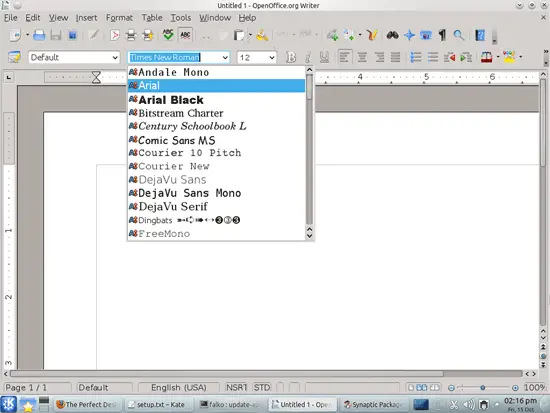The width and height of the screenshot is (550, 413).
Task: Toggle Bold formatting
Action: pos(290,57)
